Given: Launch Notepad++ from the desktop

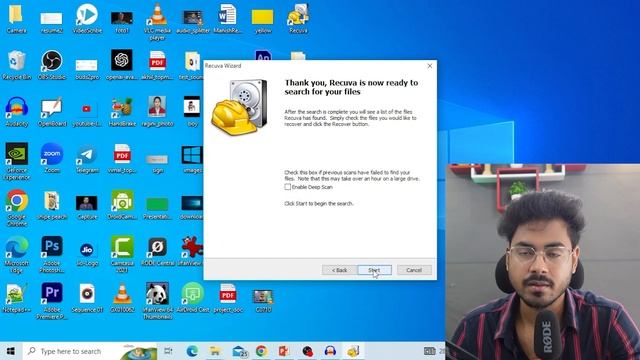Looking at the screenshot, I should 16,298.
